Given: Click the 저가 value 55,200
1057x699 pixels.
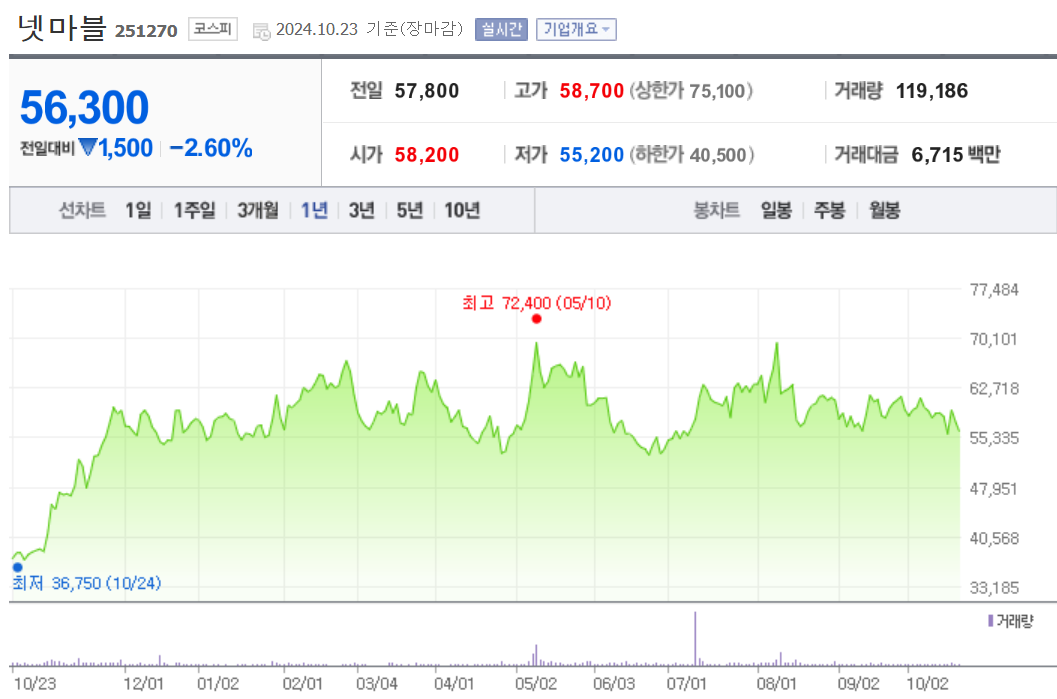Looking at the screenshot, I should [591, 155].
